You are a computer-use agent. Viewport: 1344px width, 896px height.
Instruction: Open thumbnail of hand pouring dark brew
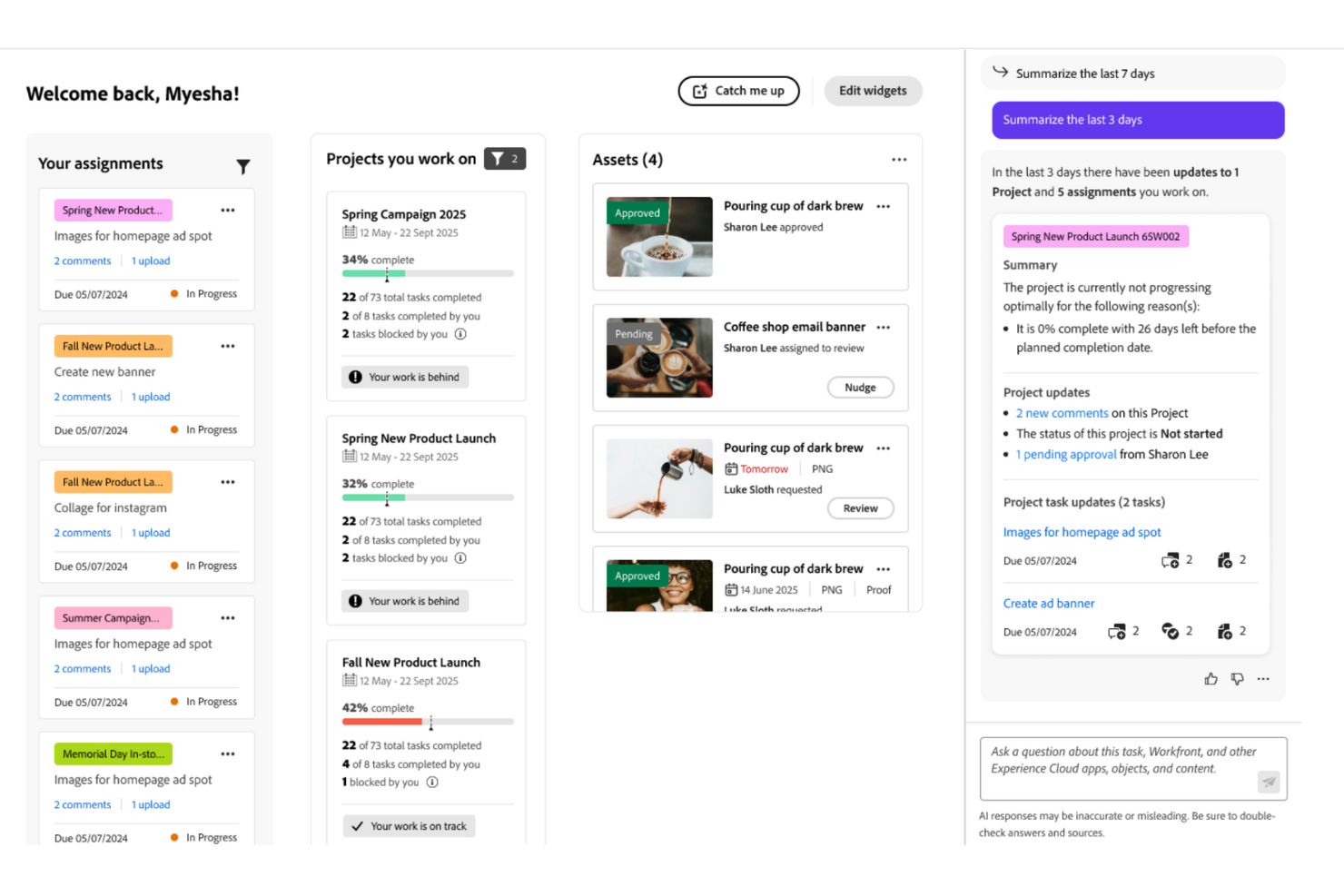659,478
